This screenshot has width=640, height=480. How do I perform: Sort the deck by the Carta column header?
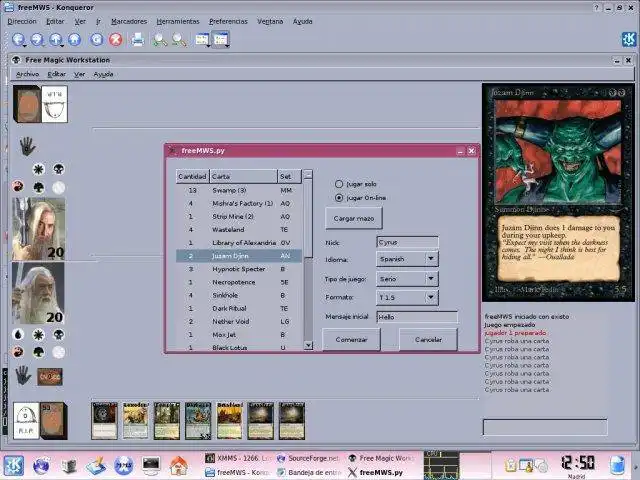click(x=243, y=176)
